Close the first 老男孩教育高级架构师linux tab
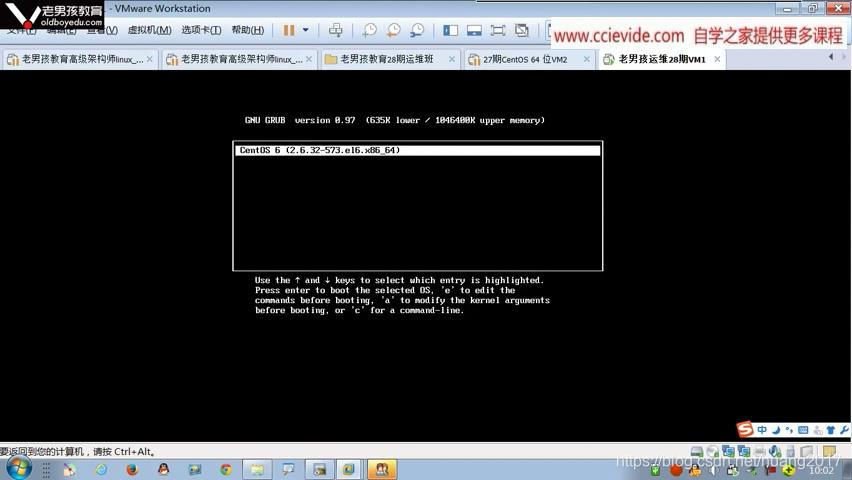 [150, 59]
